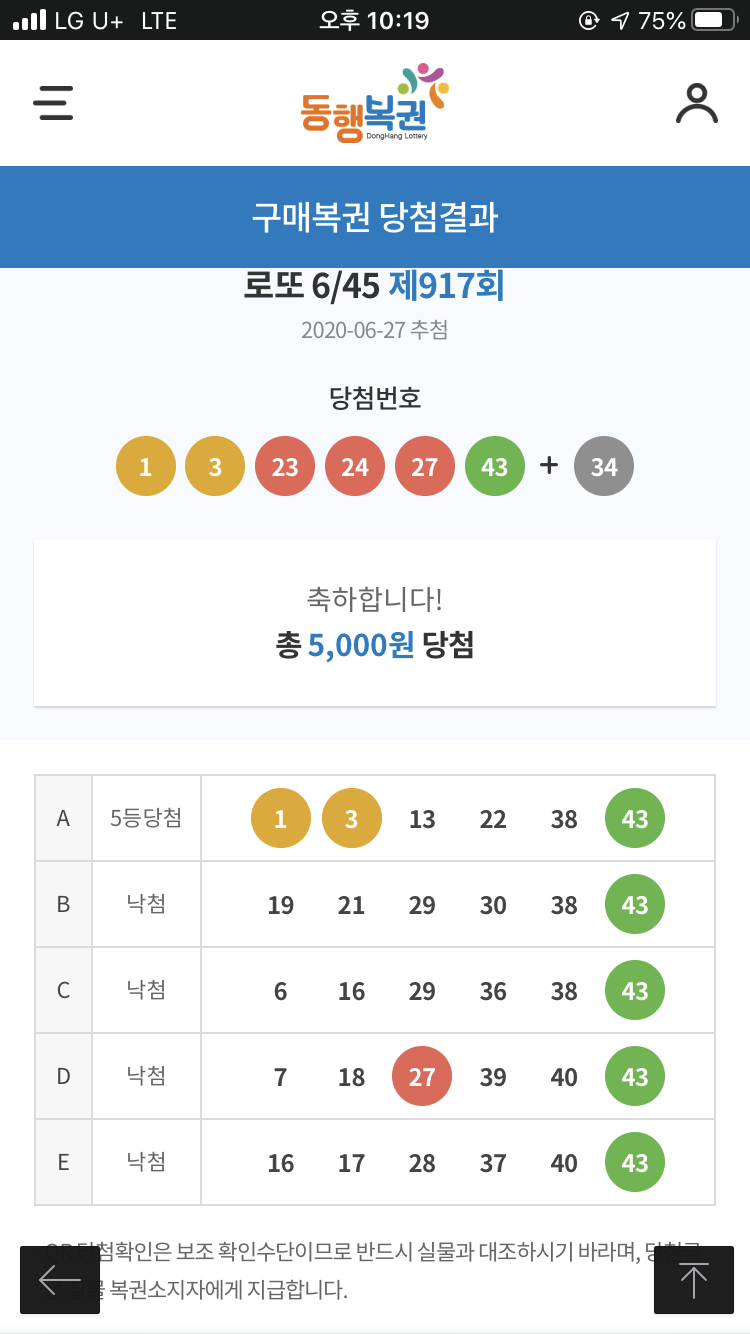
Task: Tap green ball 43 in row E
Action: tap(635, 1163)
